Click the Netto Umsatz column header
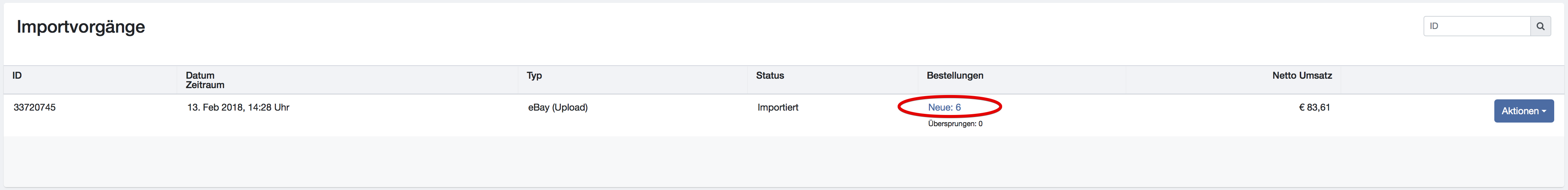This screenshot has width=1568, height=190. [x=1301, y=75]
